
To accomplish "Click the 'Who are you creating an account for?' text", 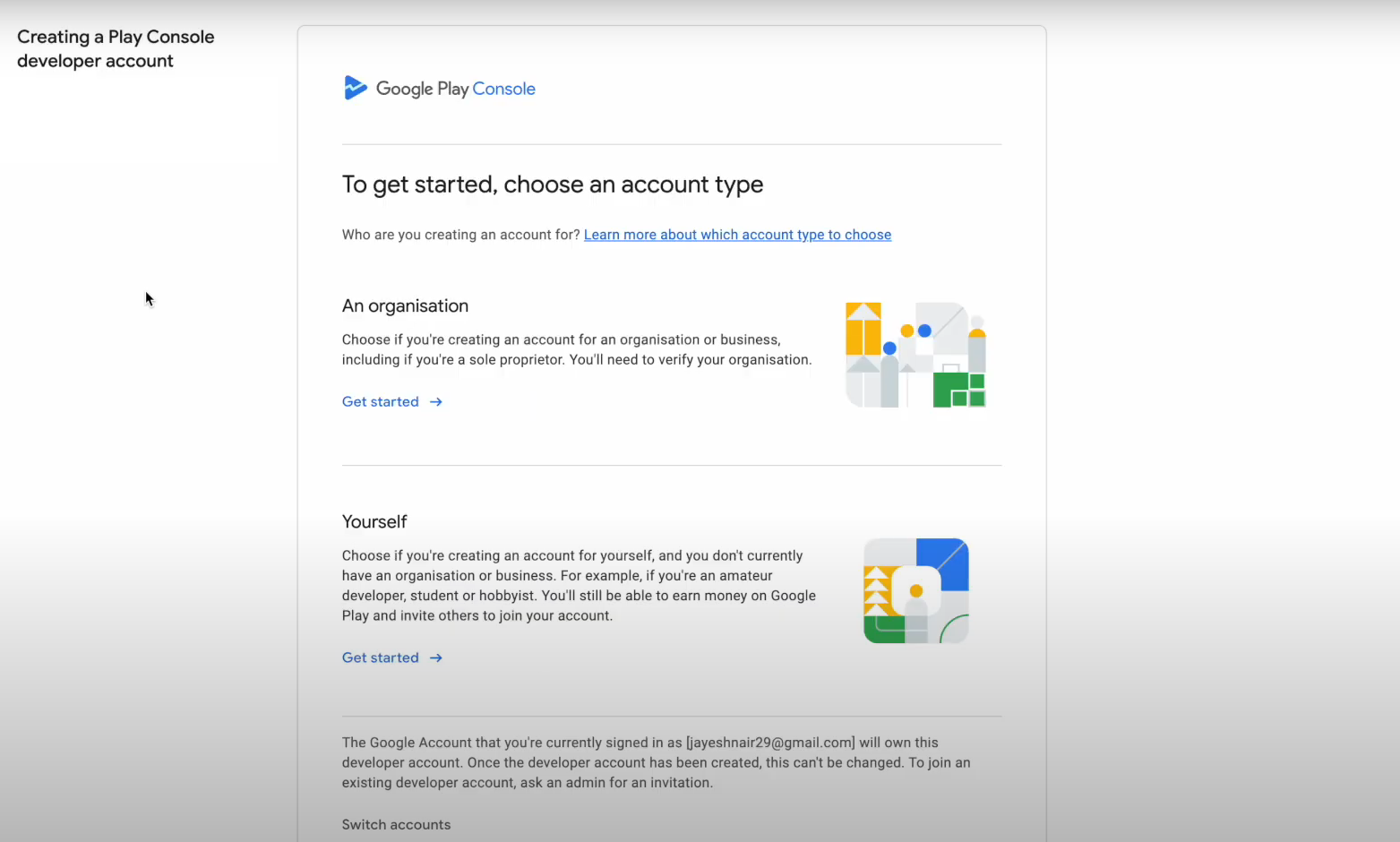I will (461, 235).
